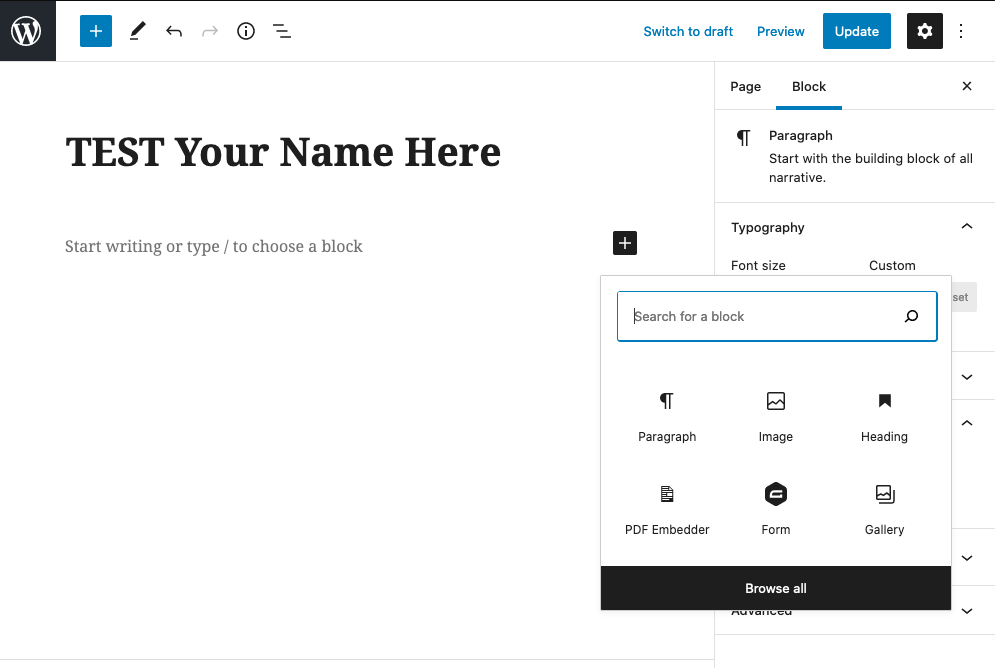Click the page title TEST Your Name Here

283,152
